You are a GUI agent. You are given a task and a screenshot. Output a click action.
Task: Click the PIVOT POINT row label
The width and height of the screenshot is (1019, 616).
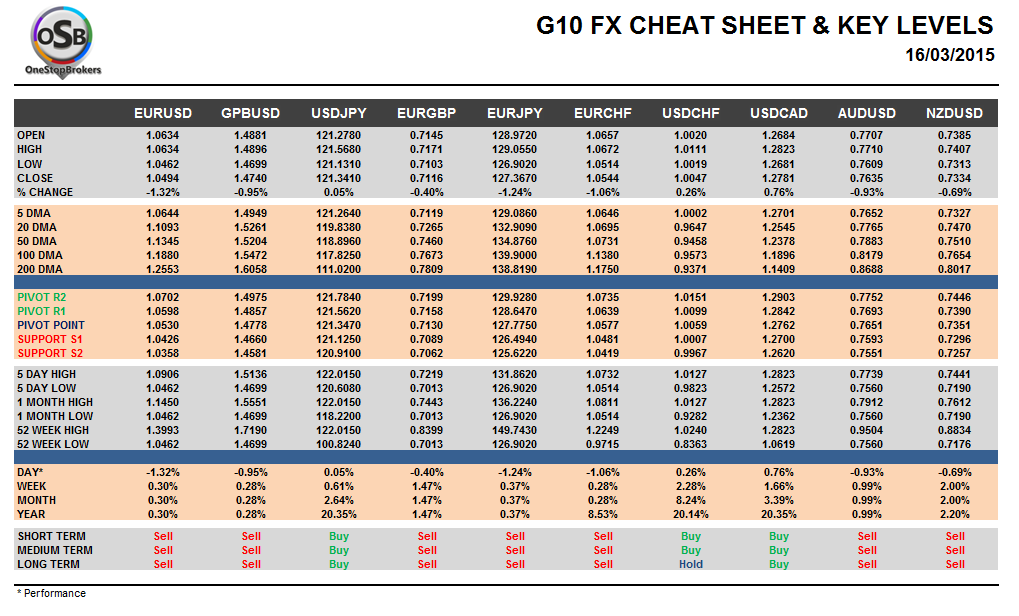(50, 325)
